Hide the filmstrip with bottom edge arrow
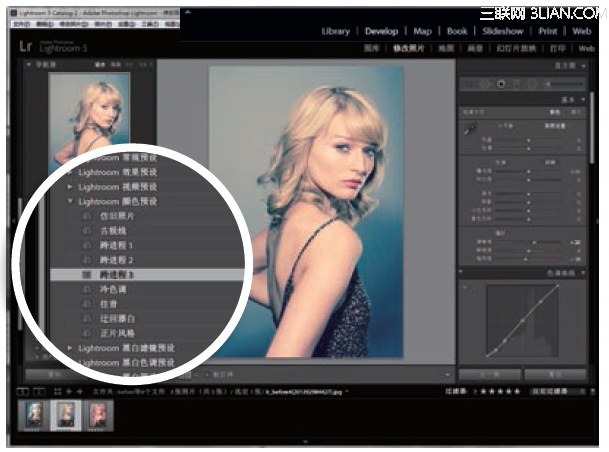Image resolution: width=609 pixels, height=452 pixels. pyautogui.click(x=306, y=442)
